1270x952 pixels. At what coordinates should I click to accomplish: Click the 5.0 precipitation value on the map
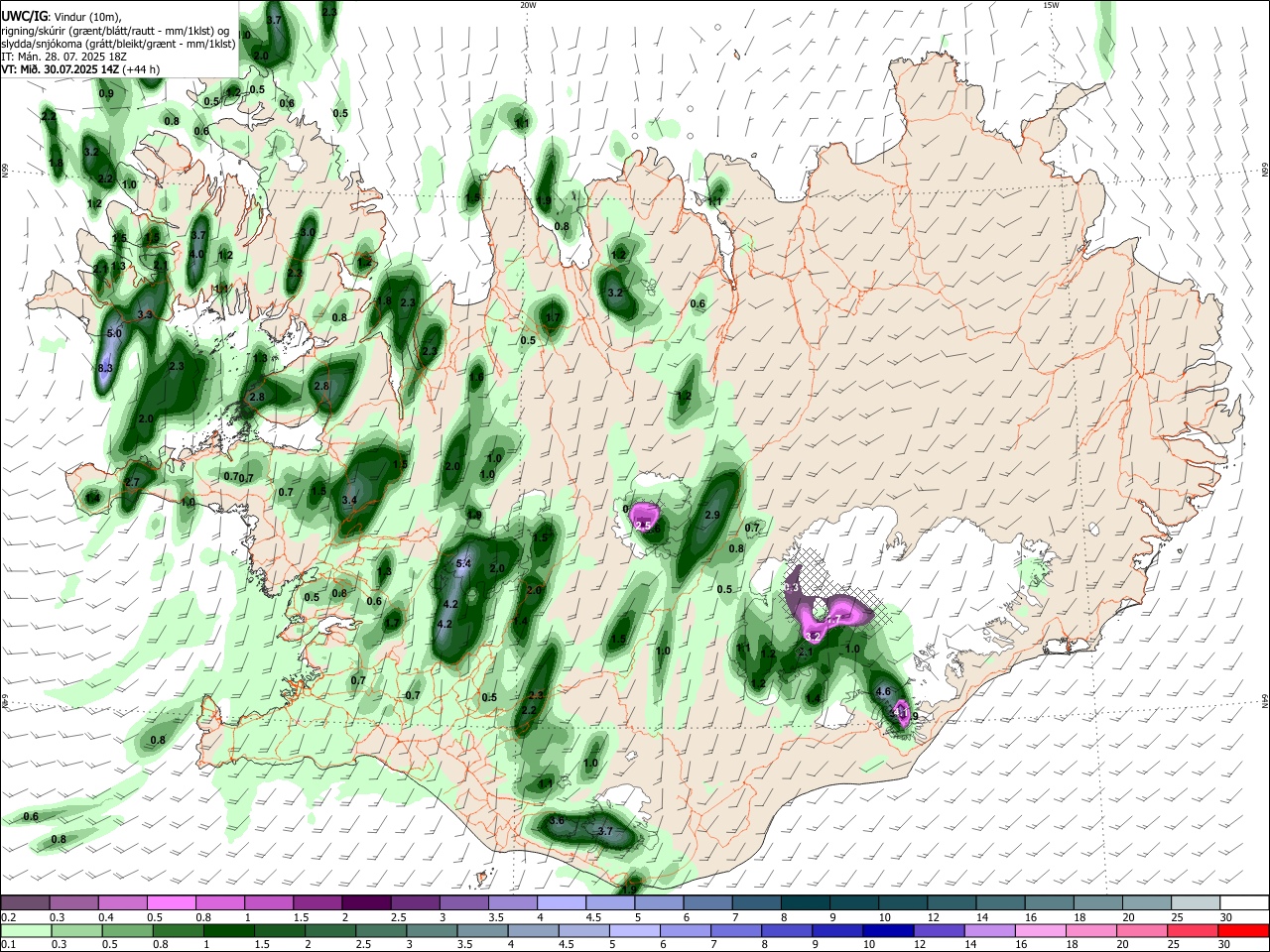[x=113, y=334]
